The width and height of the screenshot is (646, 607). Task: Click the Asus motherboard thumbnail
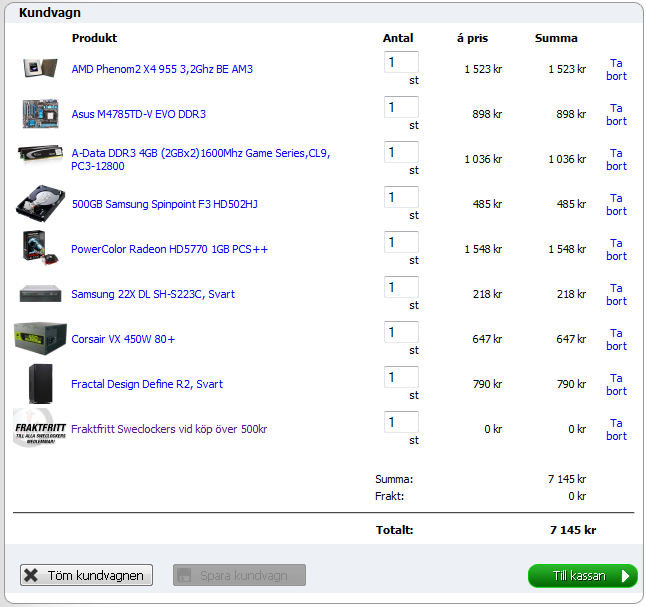tap(40, 113)
